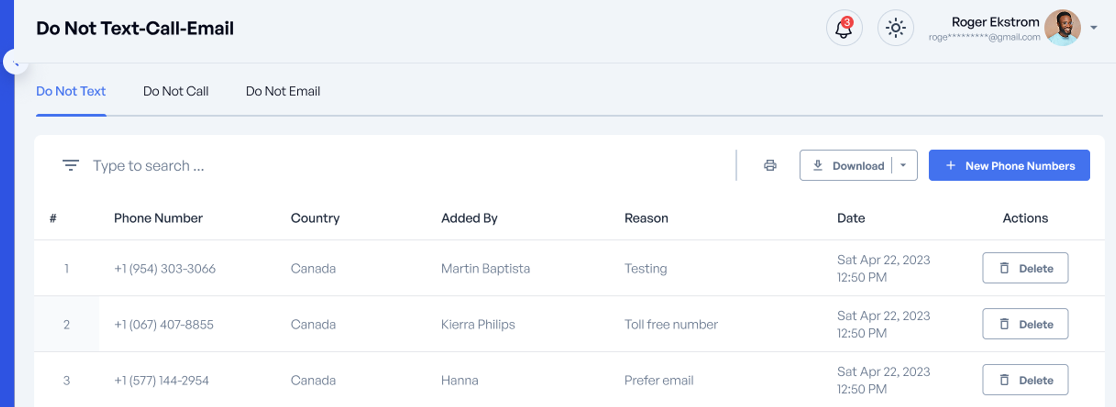
Task: Click the Date column header
Action: coord(851,218)
